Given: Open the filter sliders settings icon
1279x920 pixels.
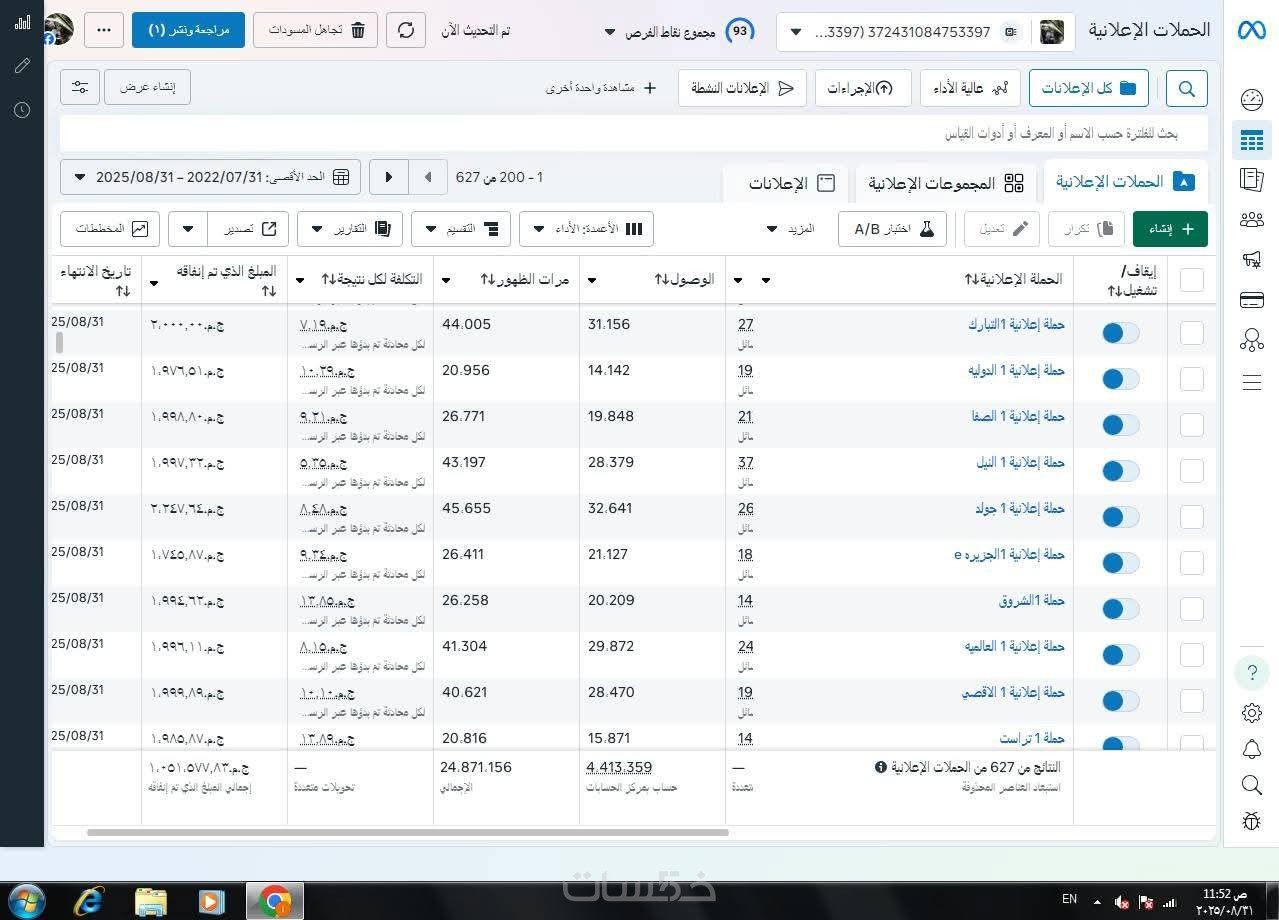Looking at the screenshot, I should tap(80, 87).
